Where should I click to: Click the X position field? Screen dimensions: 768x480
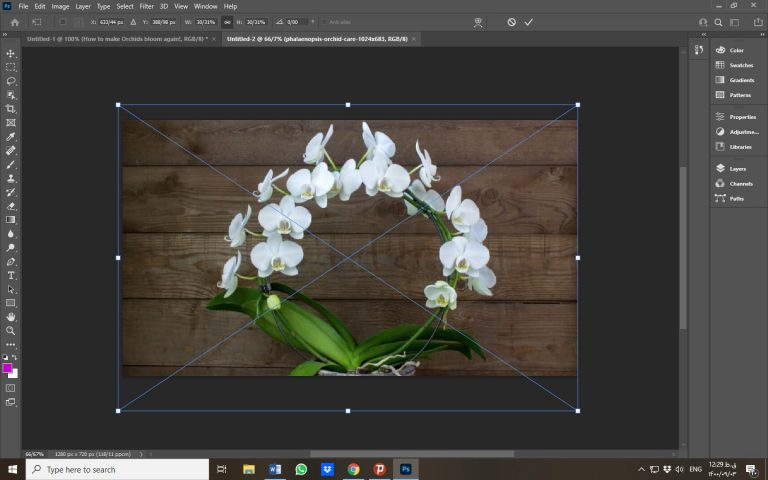(x=111, y=22)
